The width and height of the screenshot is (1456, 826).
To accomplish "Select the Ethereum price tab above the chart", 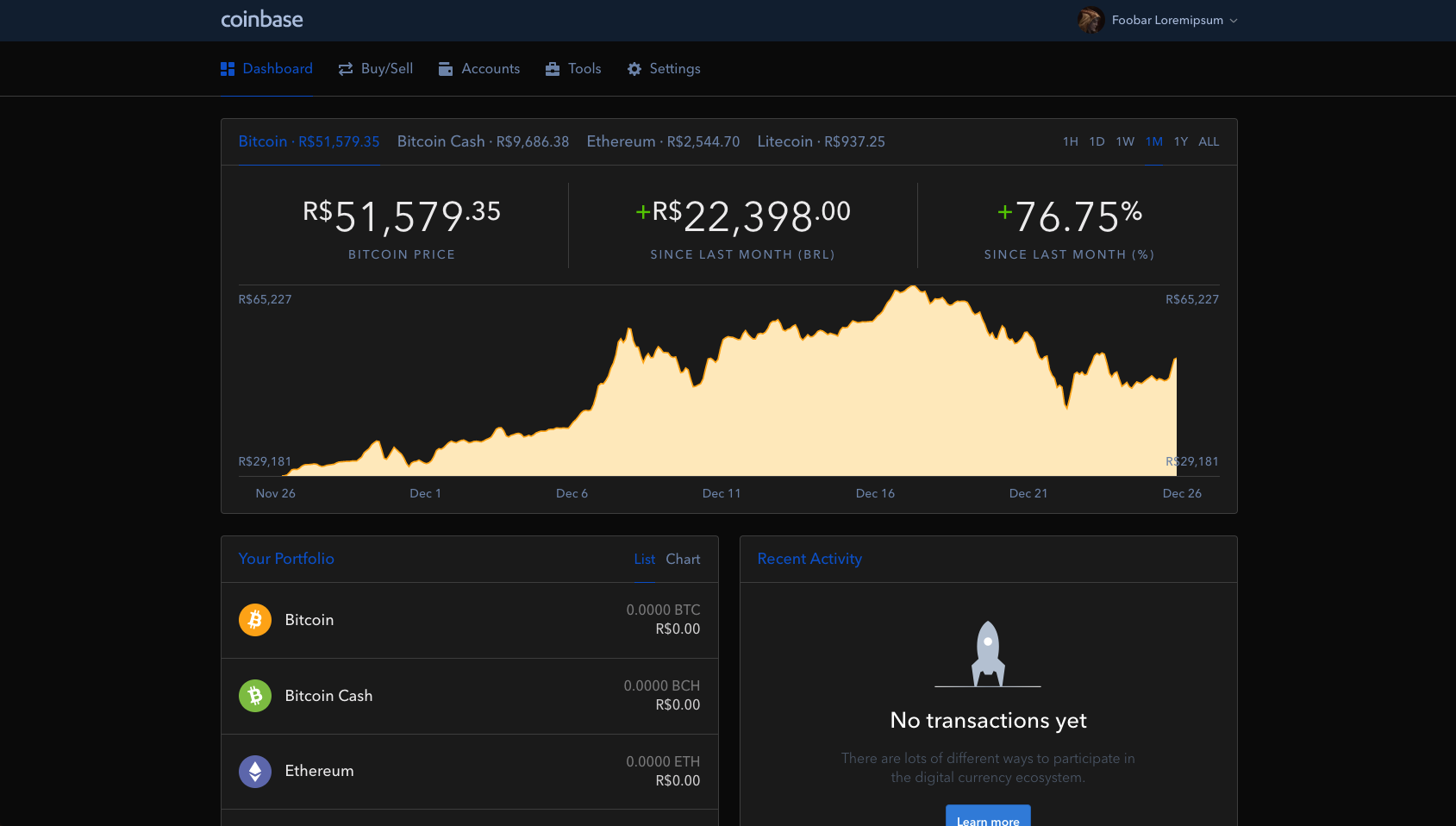I will click(663, 141).
